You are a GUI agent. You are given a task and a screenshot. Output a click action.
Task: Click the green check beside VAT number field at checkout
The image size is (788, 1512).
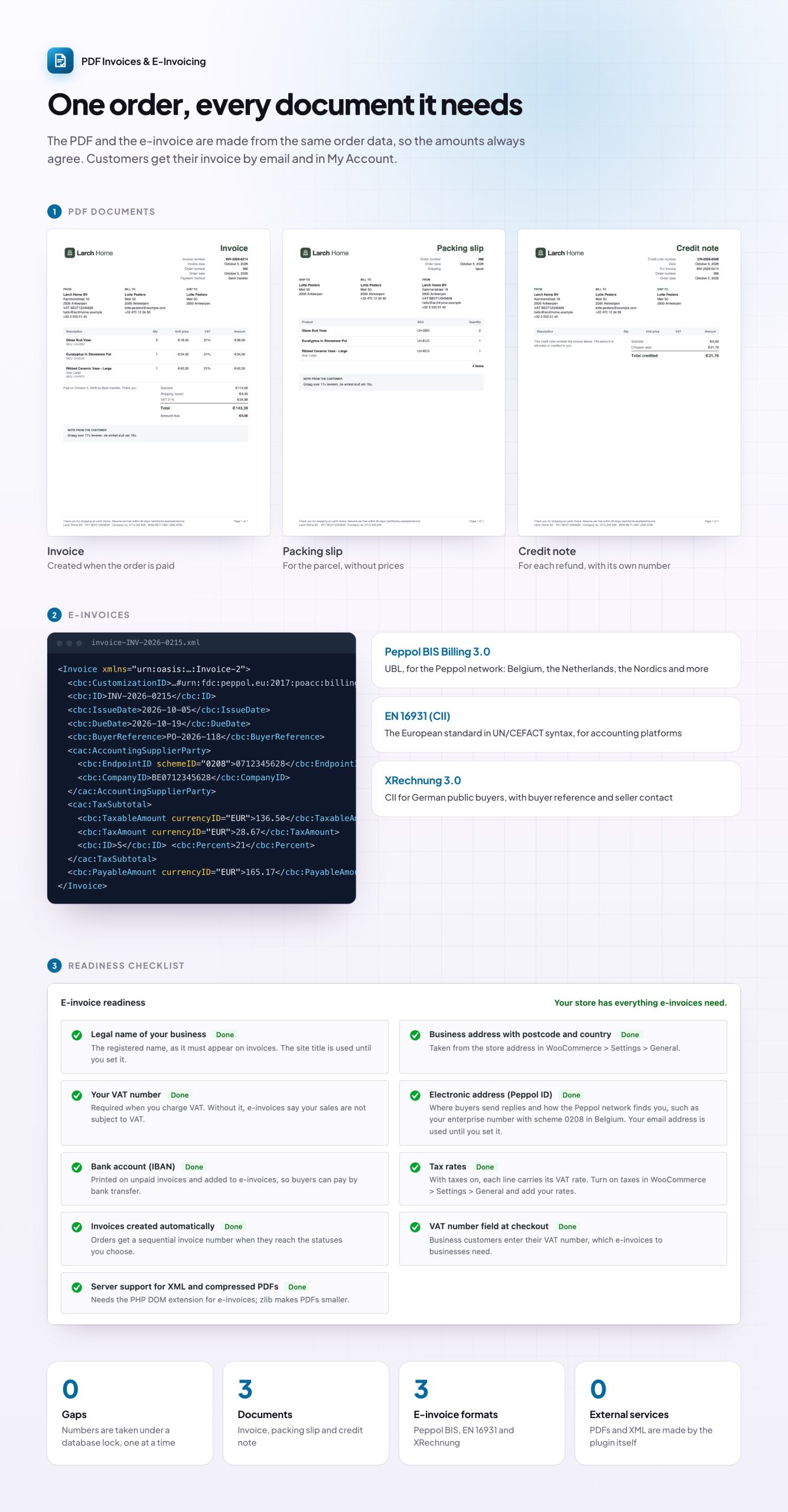point(415,1227)
